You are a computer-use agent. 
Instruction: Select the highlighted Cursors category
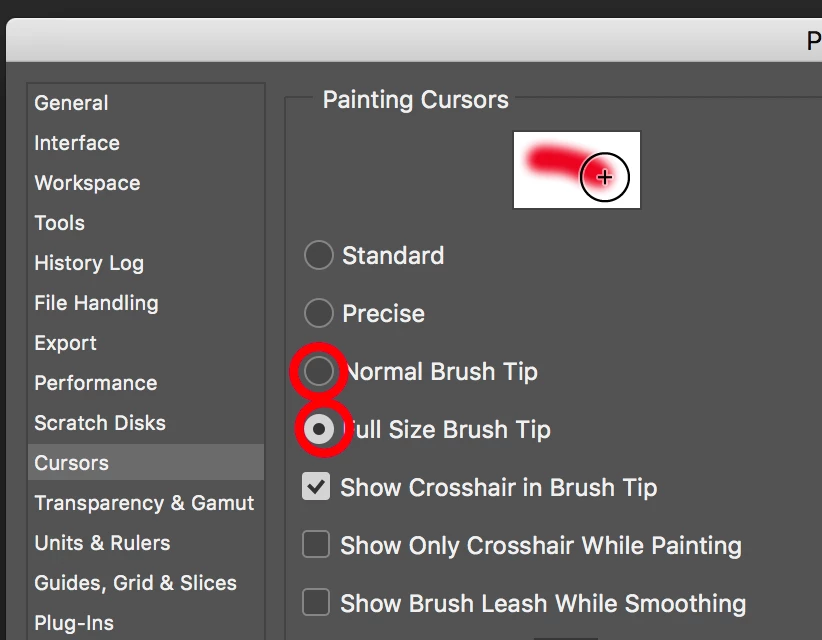pyautogui.click(x=146, y=462)
